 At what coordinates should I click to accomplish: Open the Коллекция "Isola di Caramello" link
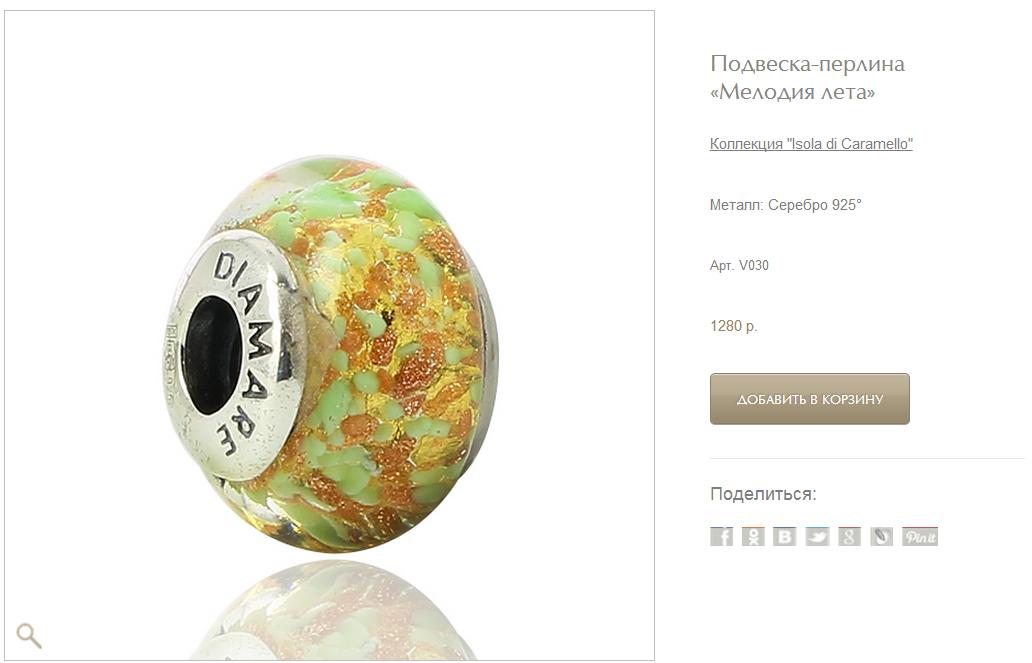(x=811, y=144)
